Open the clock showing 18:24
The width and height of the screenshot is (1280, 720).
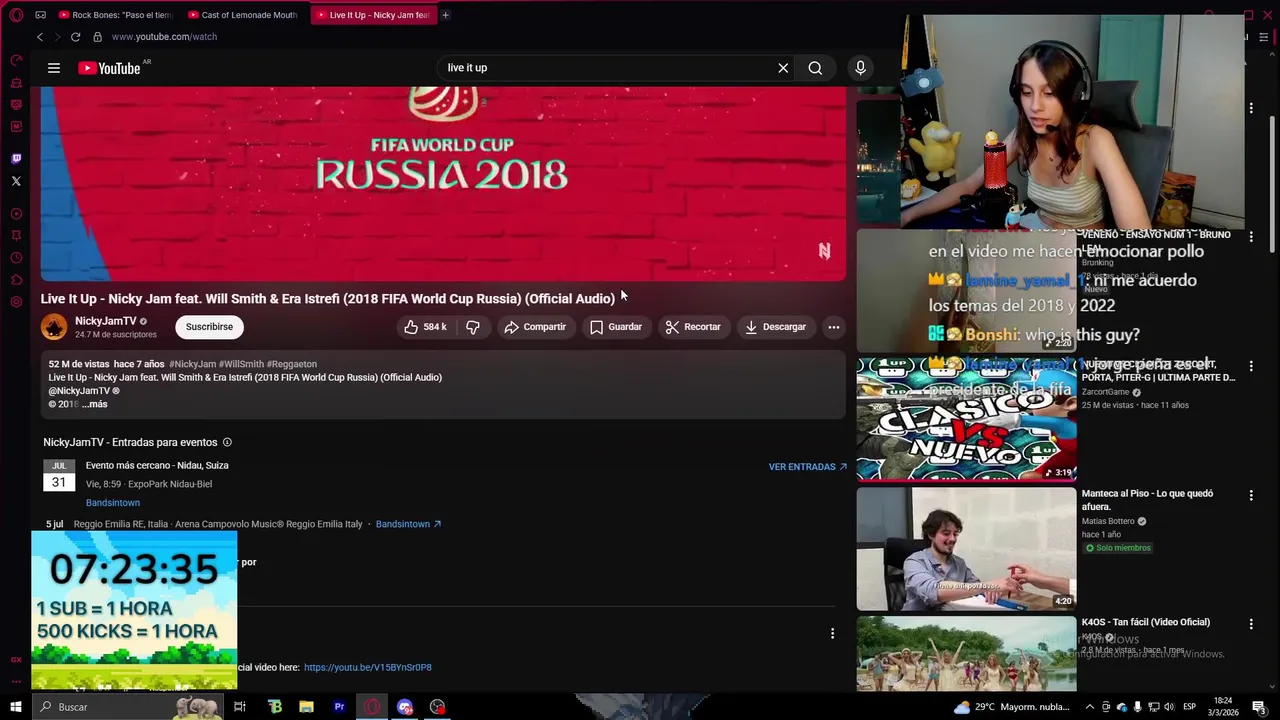click(x=1224, y=707)
